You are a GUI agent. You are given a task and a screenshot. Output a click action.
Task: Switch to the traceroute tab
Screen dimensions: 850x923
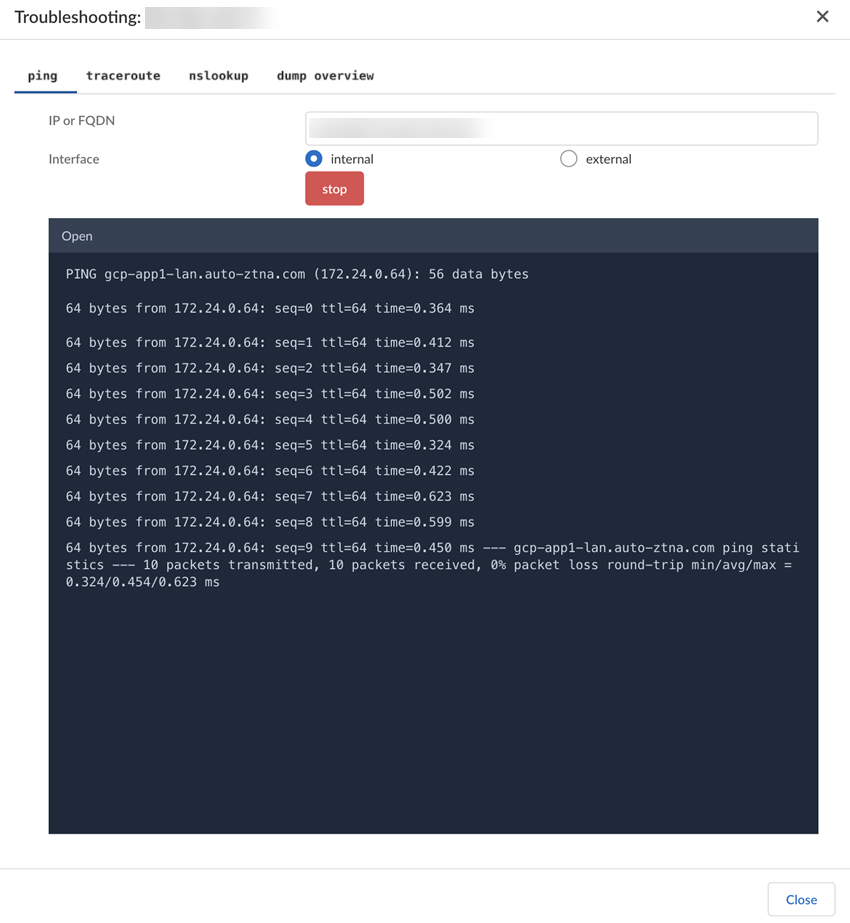(x=123, y=75)
